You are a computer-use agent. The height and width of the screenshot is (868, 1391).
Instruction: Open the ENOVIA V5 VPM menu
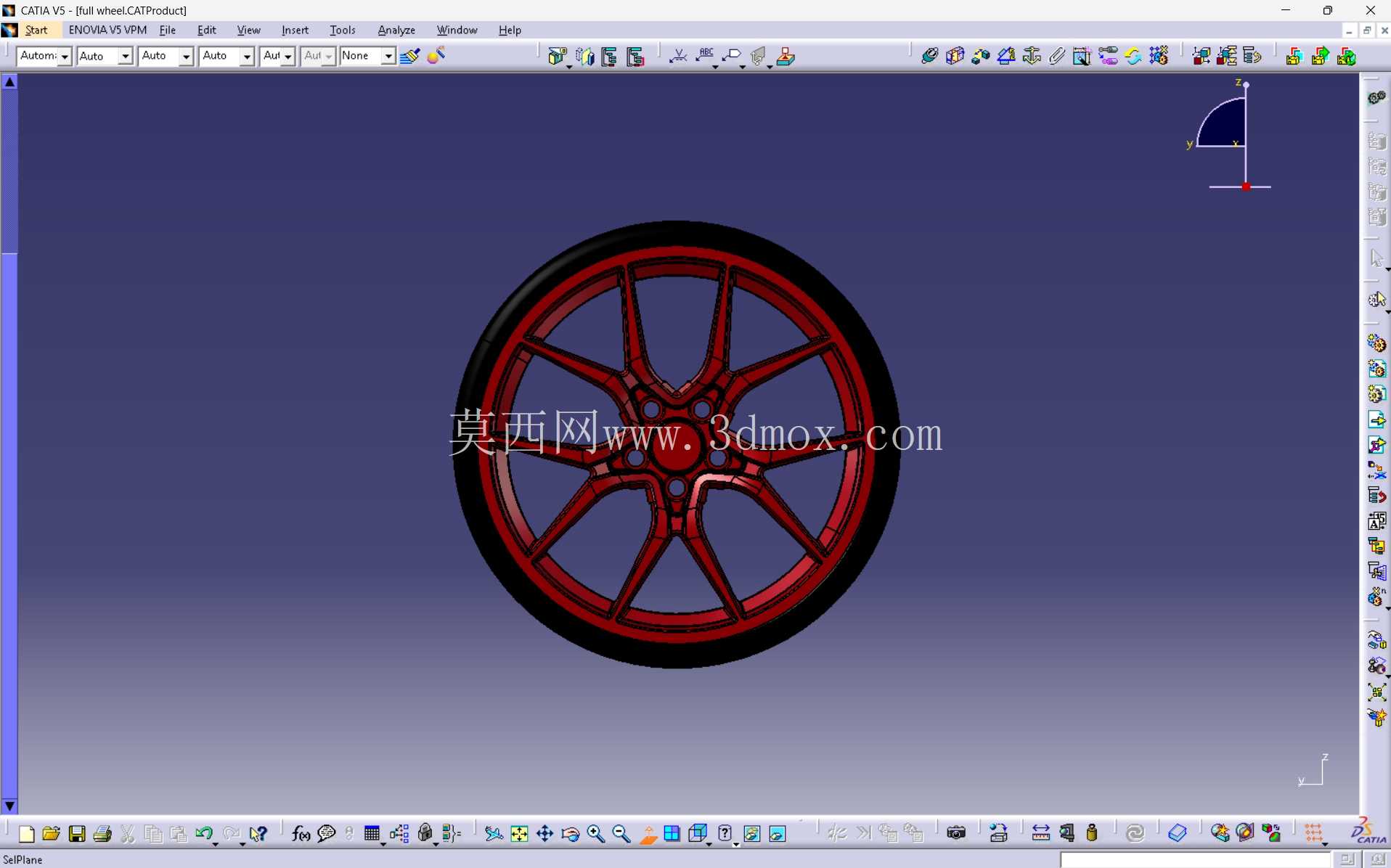pyautogui.click(x=107, y=30)
